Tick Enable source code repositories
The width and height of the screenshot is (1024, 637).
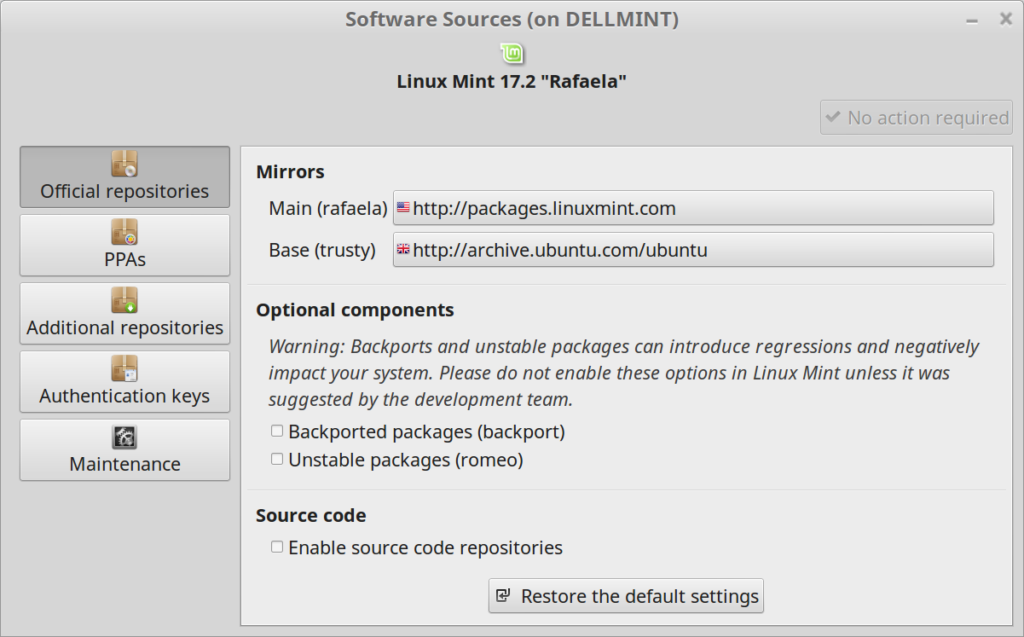tap(277, 548)
